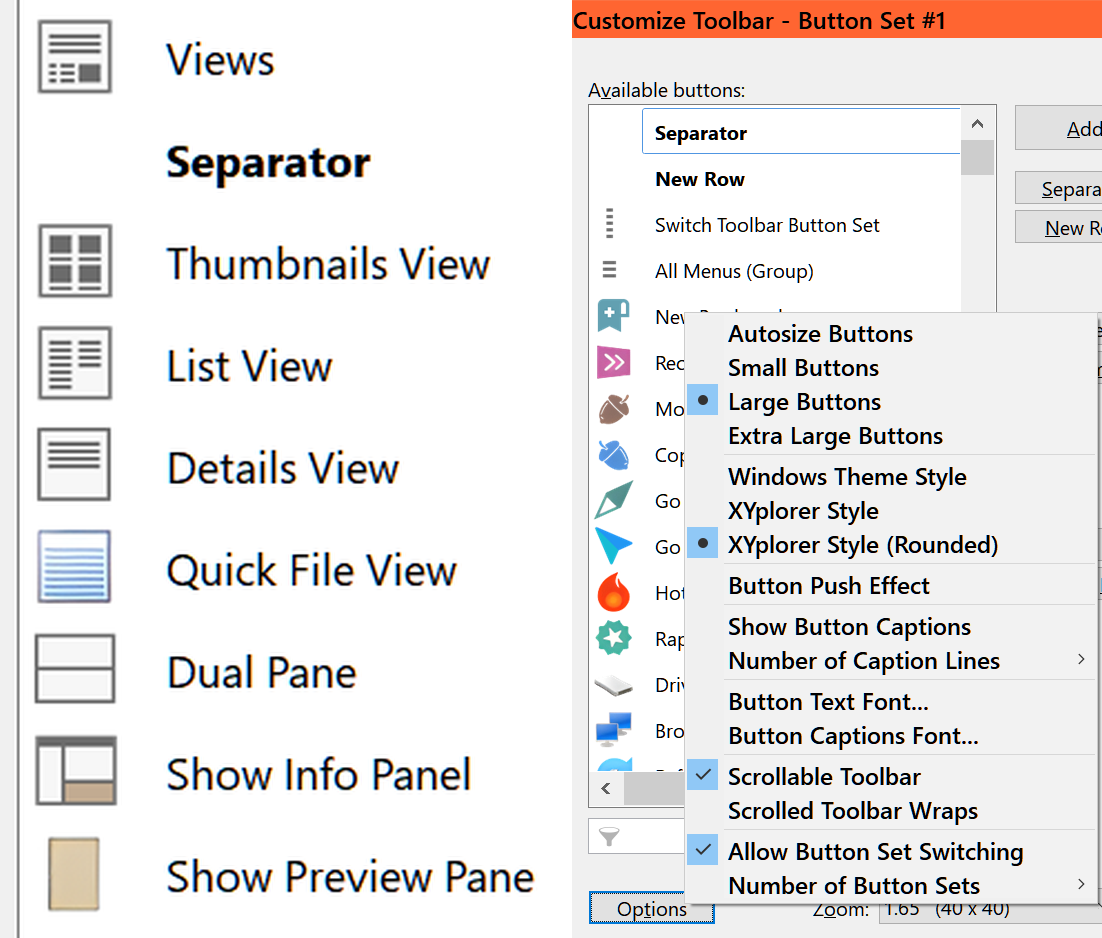Click the orange flame Hotlist icon
Image resolution: width=1102 pixels, height=938 pixels.
(614, 592)
